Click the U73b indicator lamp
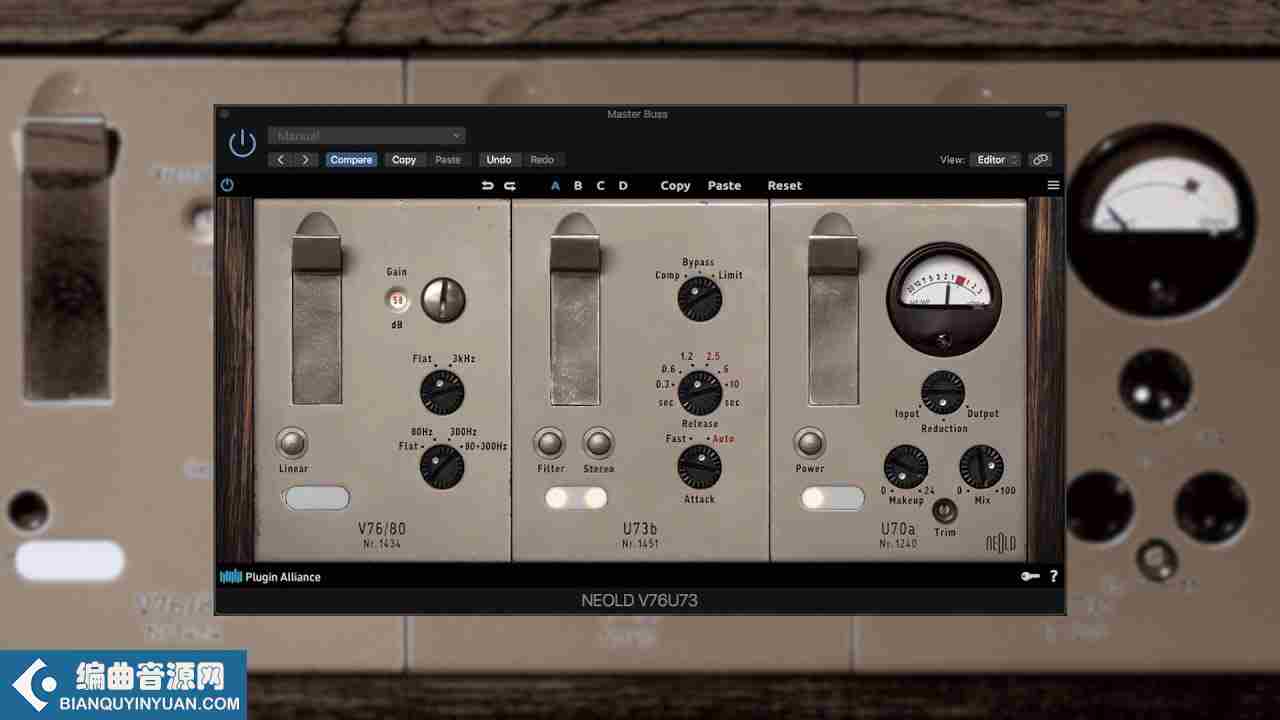The image size is (1280, 720). click(x=577, y=498)
